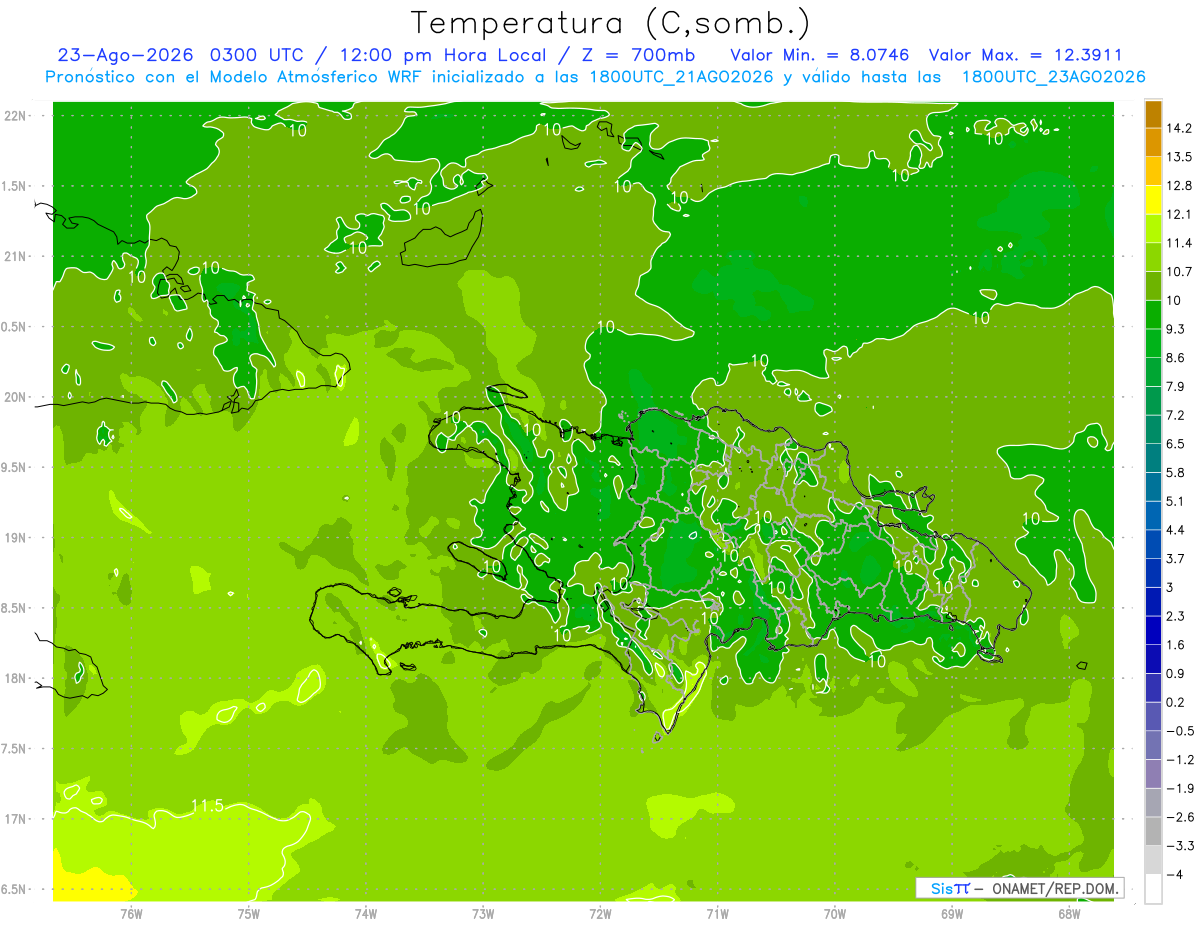Click the '71W' longitude label
1200x927 pixels.
[717, 913]
